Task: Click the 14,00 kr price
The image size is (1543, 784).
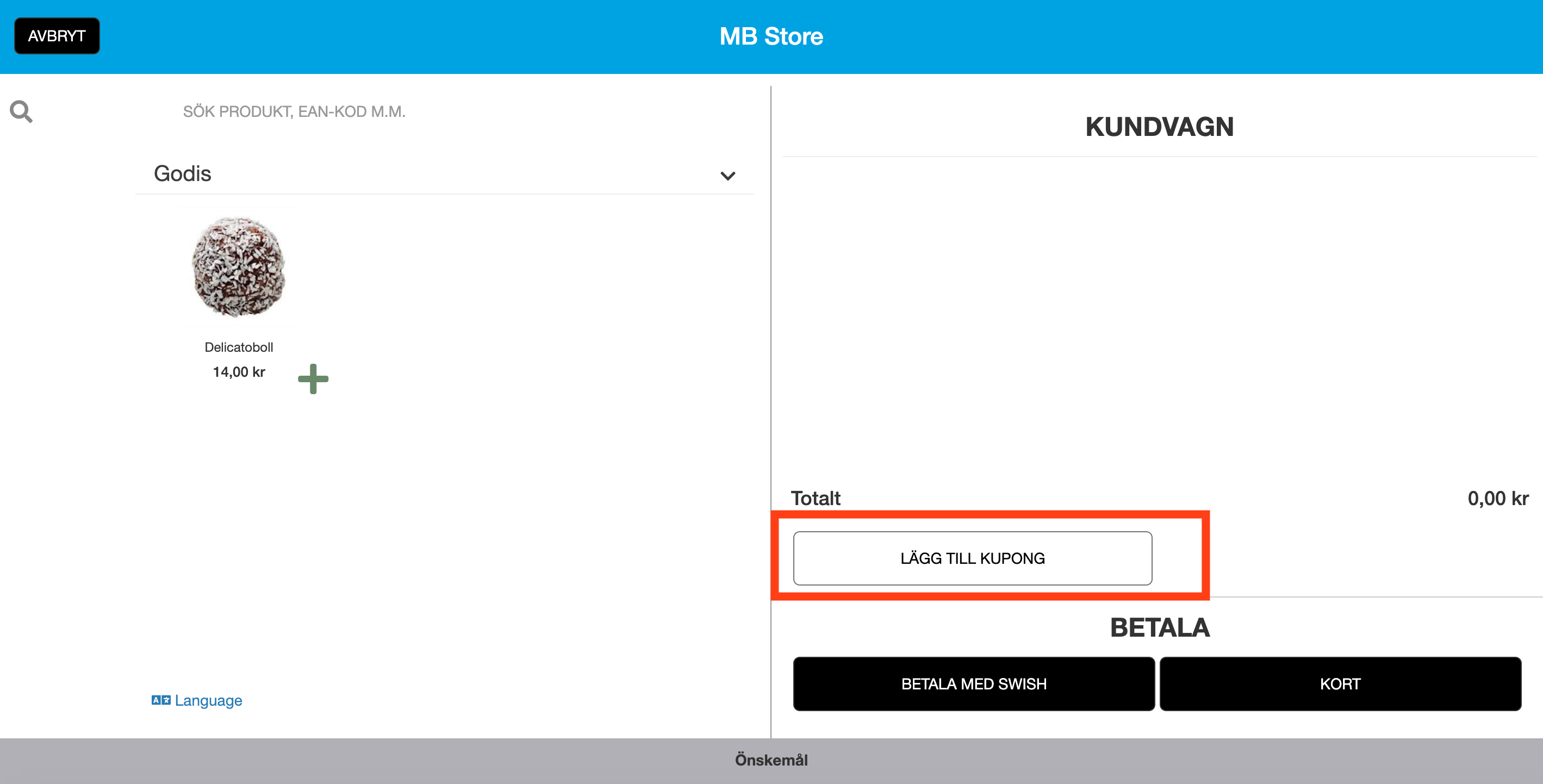Action: coord(238,372)
